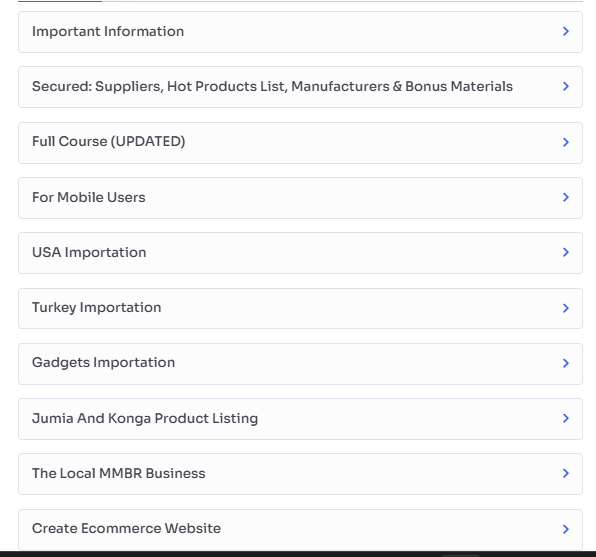Expand Full Course (UPDATED) using its arrow
Viewport: 596px width, 557px height.
tap(566, 142)
